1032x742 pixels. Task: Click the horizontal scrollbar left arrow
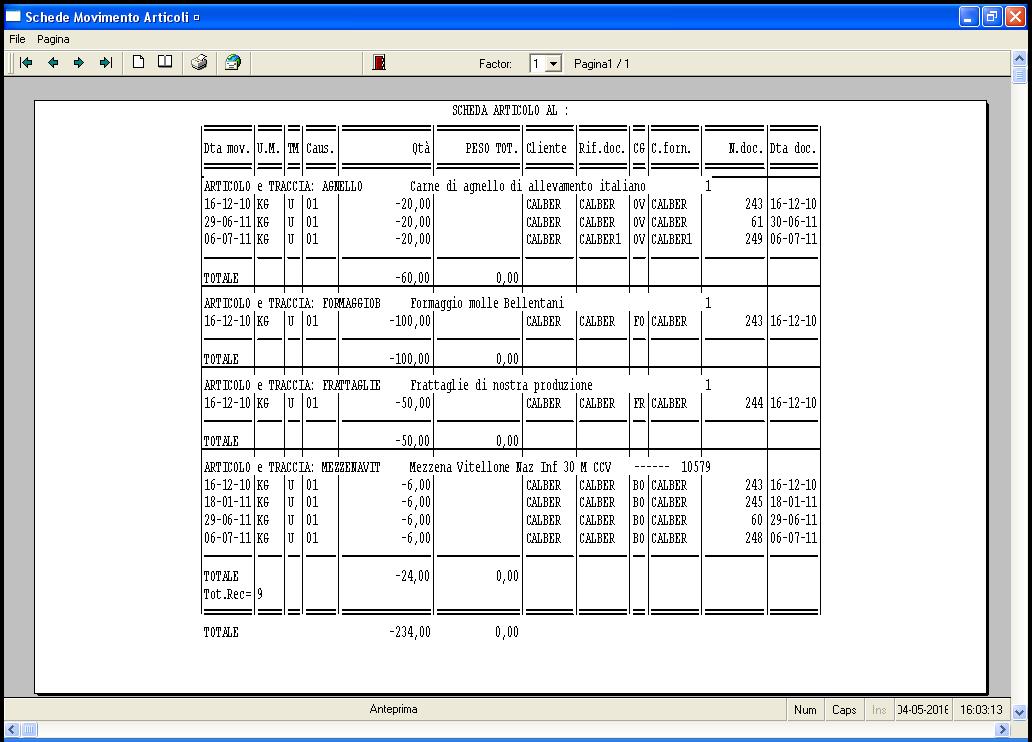click(12, 729)
